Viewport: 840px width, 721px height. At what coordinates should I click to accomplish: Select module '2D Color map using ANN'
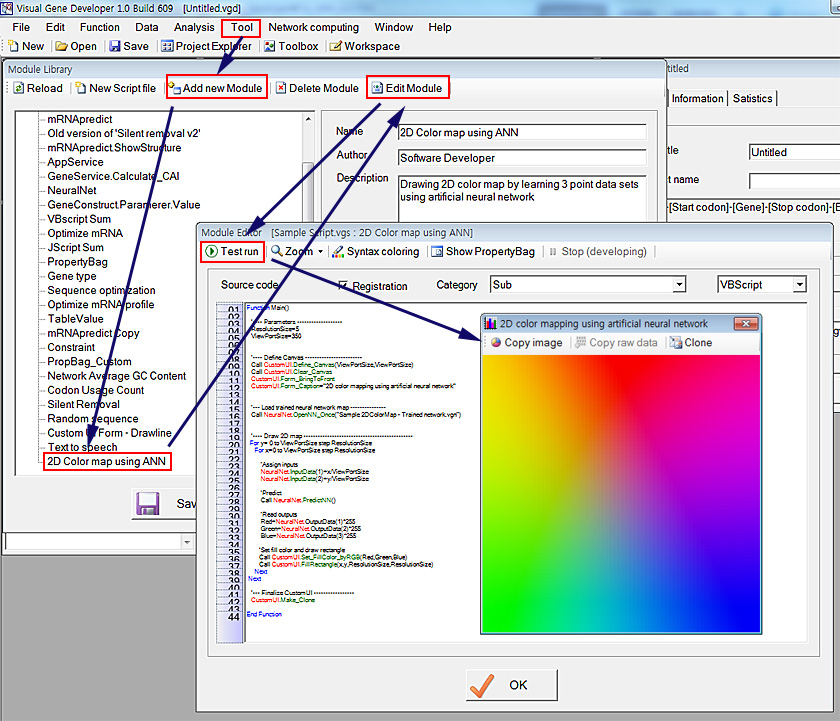(x=107, y=461)
